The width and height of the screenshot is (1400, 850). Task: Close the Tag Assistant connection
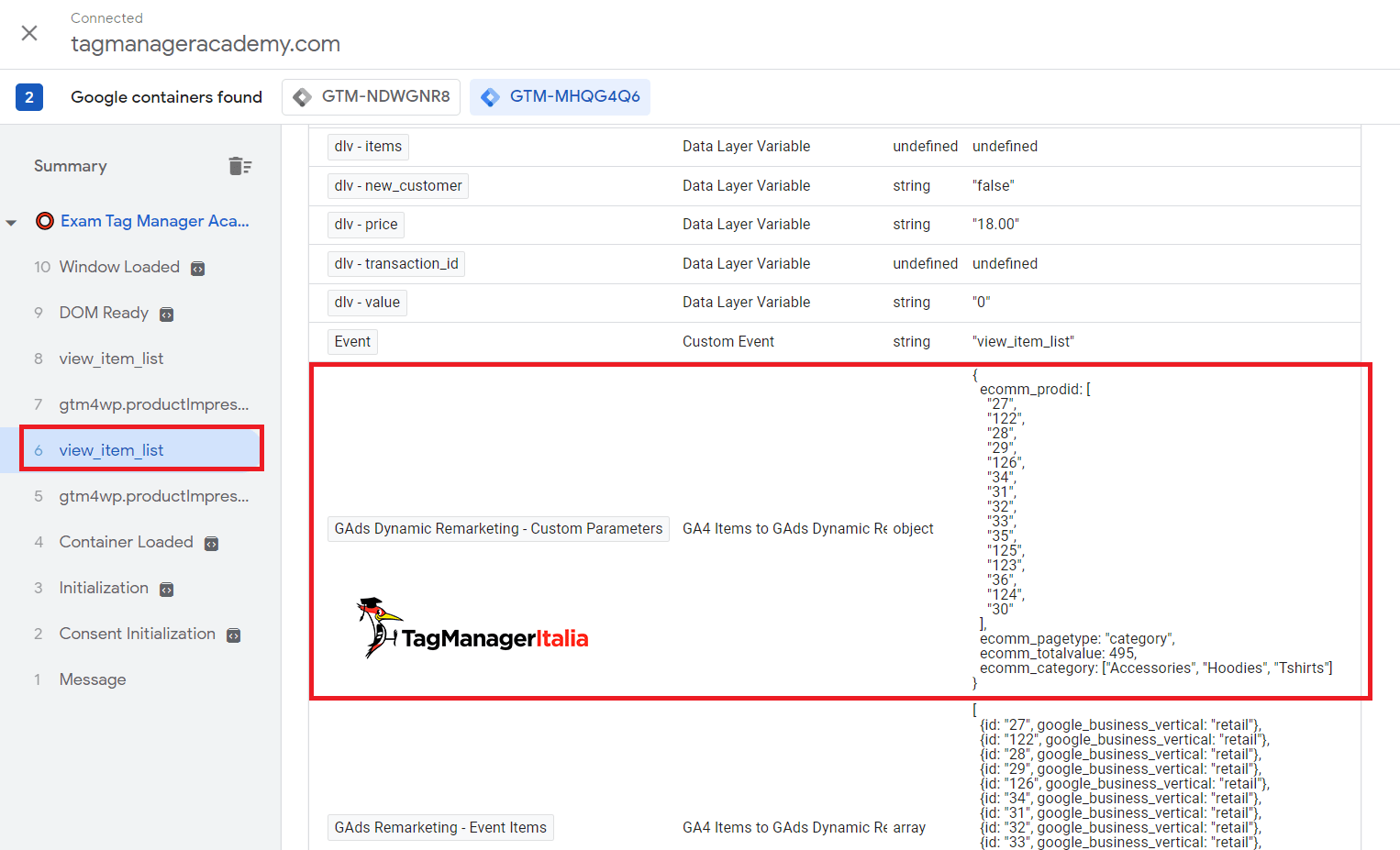[28, 33]
